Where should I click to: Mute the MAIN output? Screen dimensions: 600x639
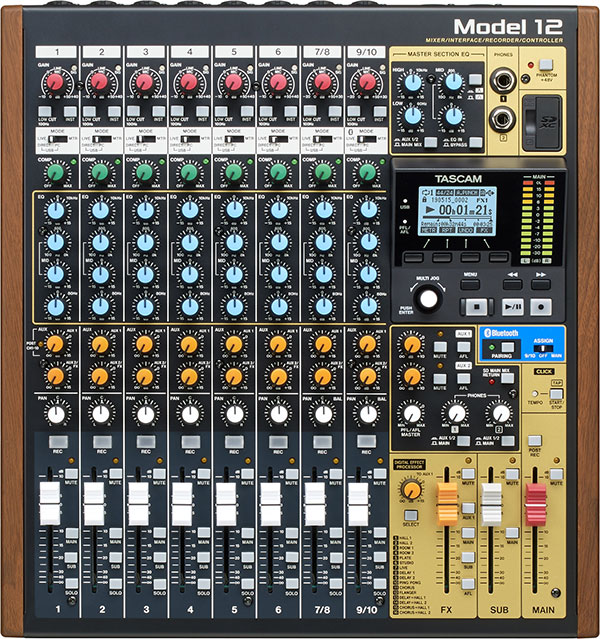tap(556, 474)
